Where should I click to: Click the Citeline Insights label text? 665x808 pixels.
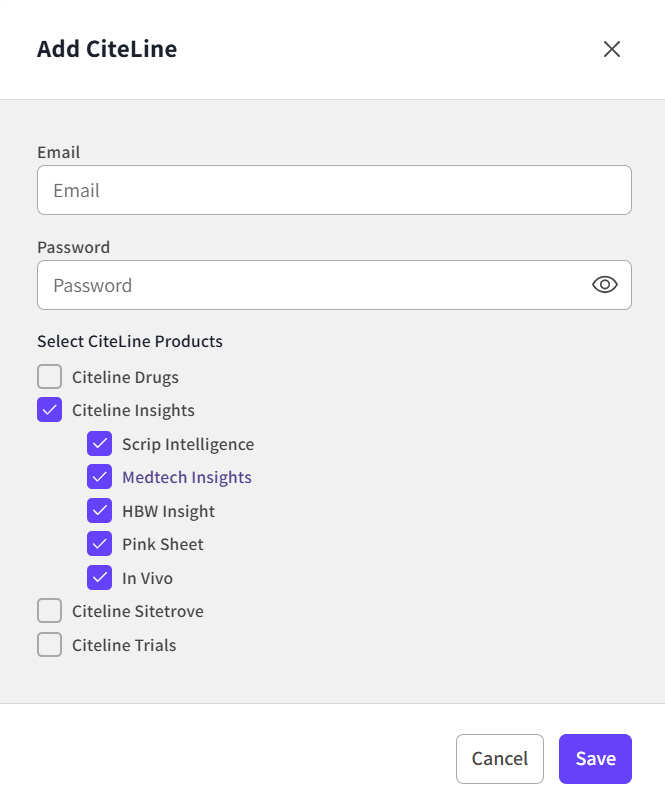[x=133, y=410]
